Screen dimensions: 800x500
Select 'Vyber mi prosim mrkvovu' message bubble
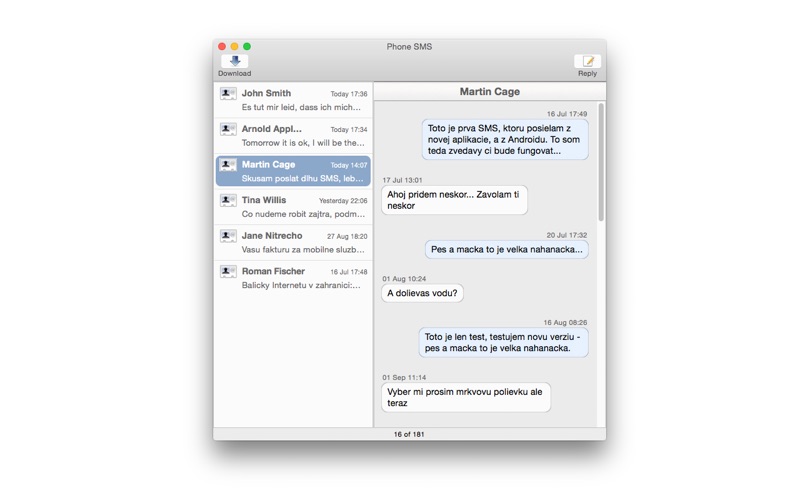pos(466,397)
